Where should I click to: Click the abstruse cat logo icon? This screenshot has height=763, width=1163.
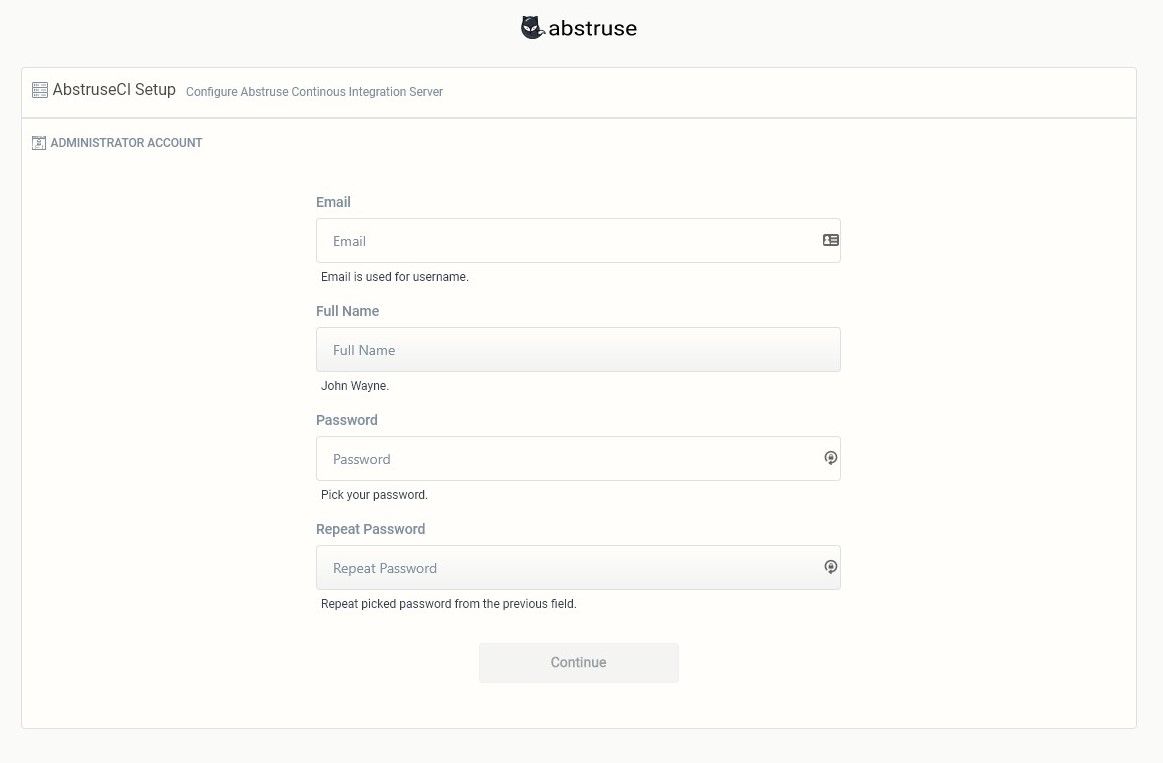coord(533,27)
